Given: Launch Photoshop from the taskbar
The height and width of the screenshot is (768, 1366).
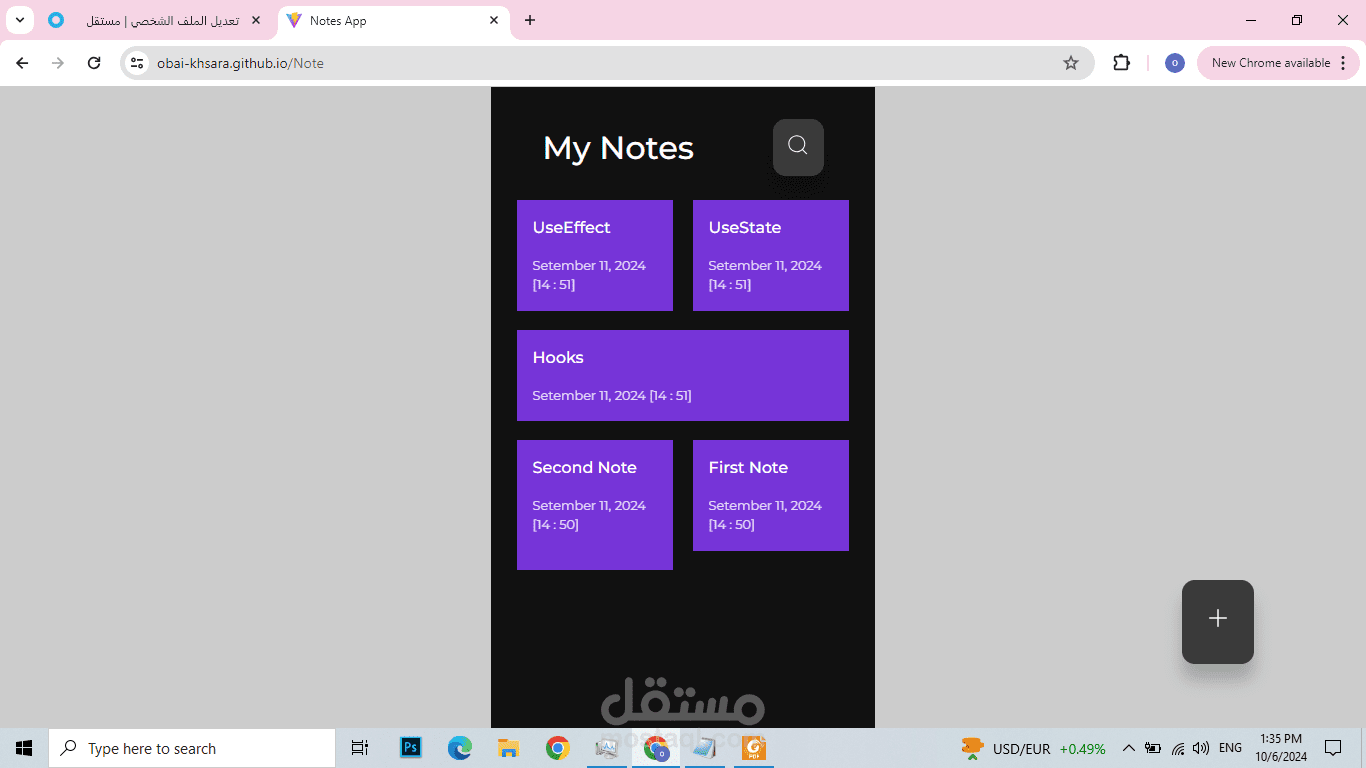Looking at the screenshot, I should coord(410,747).
